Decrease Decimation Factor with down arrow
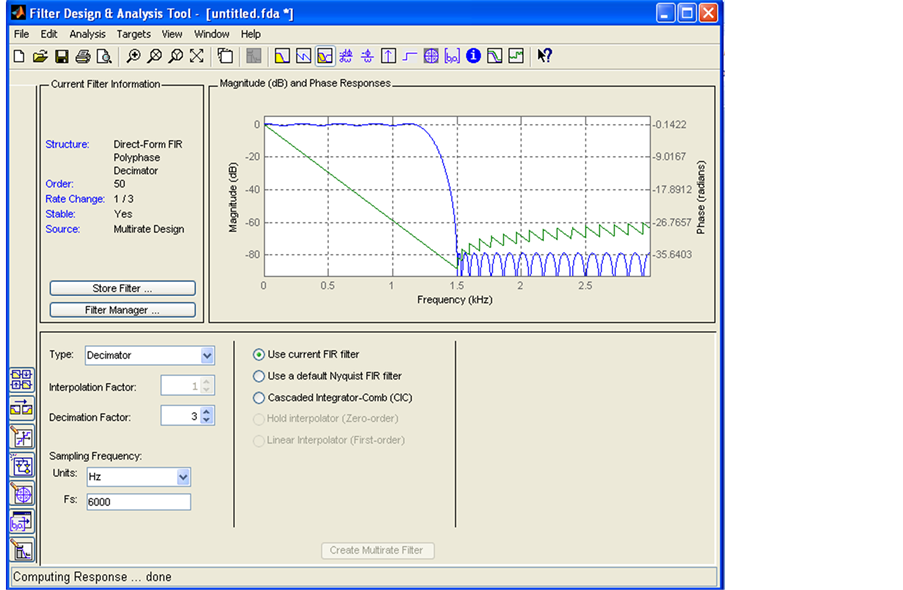This screenshot has width=903, height=590. (207, 420)
